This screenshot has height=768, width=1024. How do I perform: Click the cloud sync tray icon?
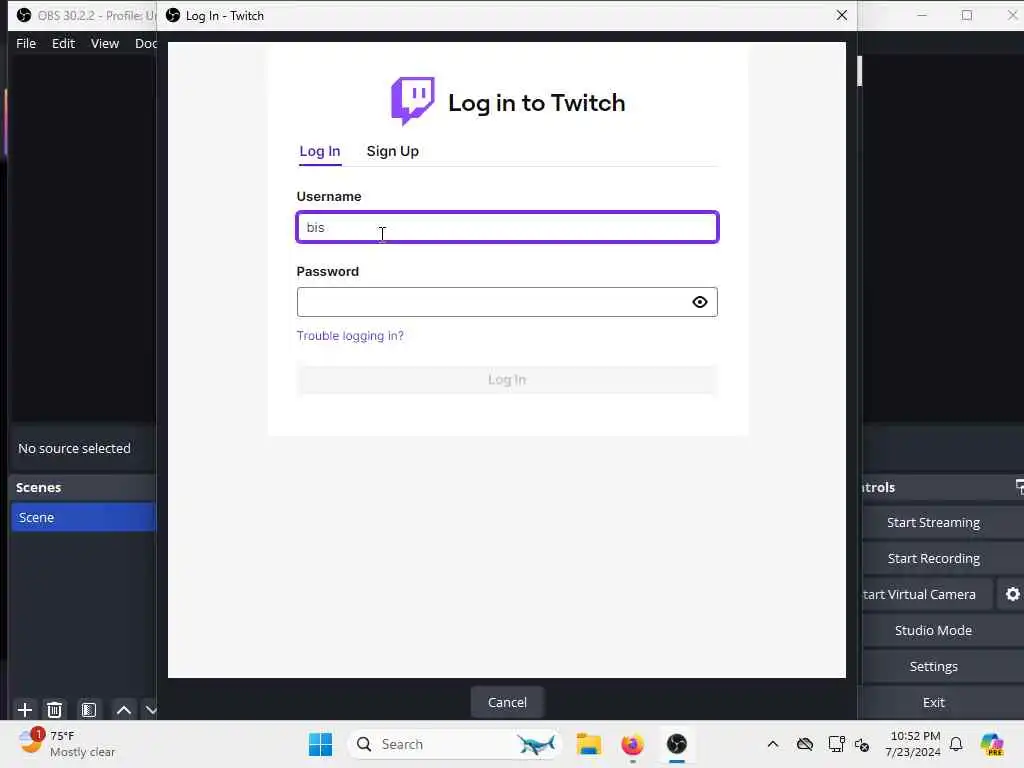point(805,744)
